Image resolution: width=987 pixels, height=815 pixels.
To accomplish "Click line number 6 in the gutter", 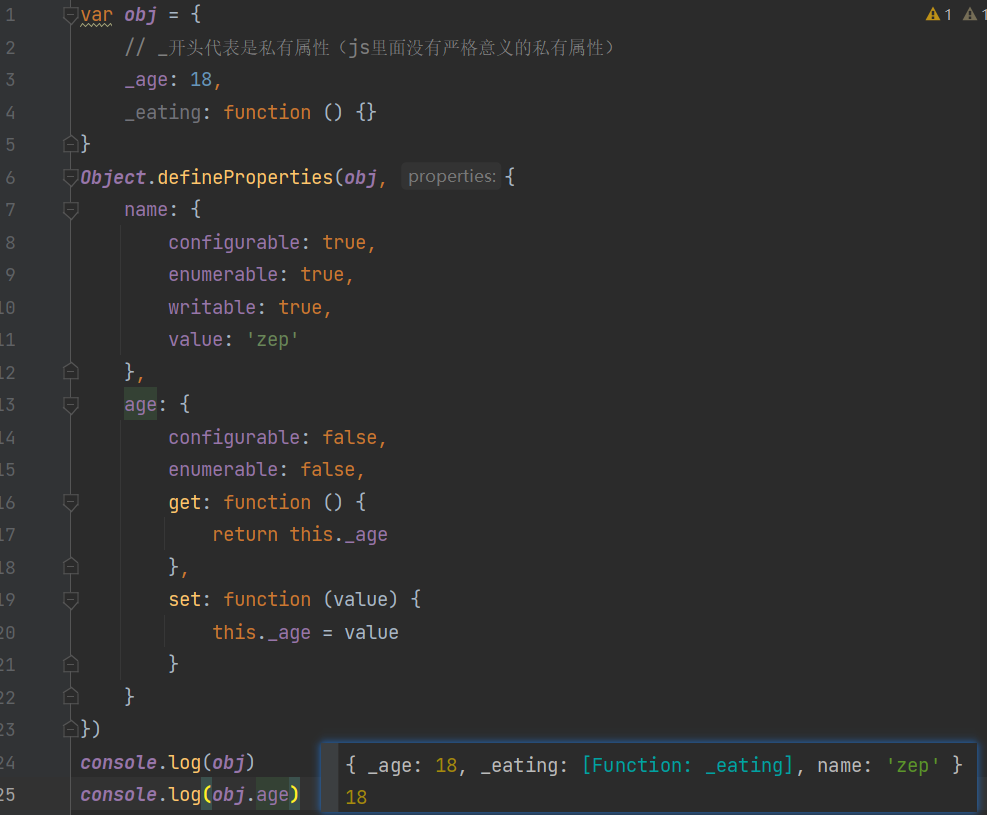I will coord(10,177).
